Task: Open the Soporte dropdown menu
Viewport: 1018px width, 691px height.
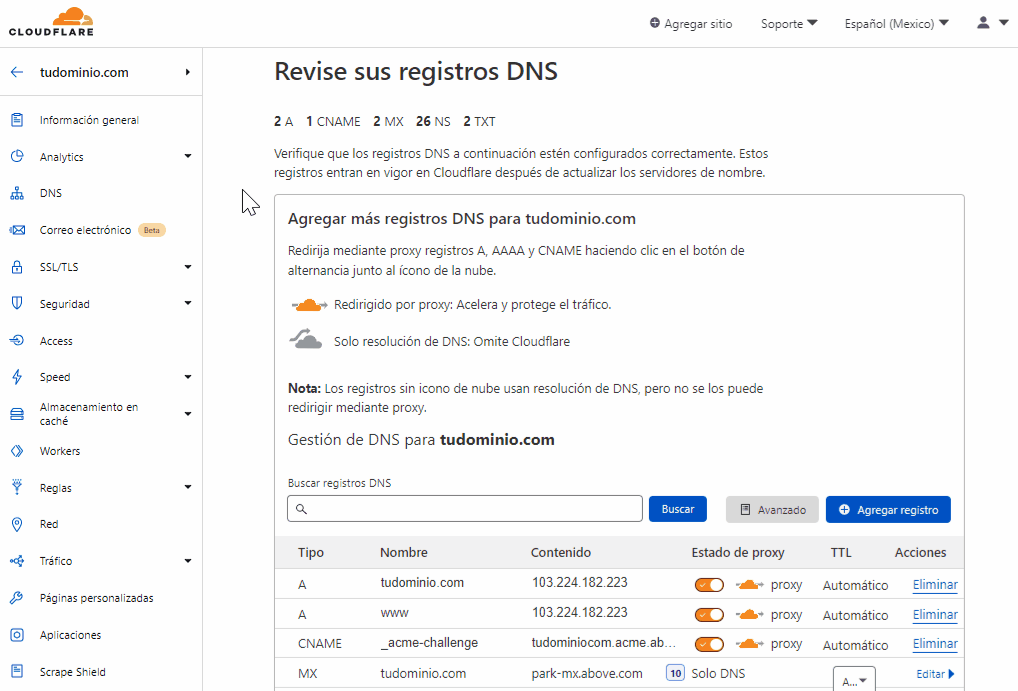Action: (x=789, y=23)
